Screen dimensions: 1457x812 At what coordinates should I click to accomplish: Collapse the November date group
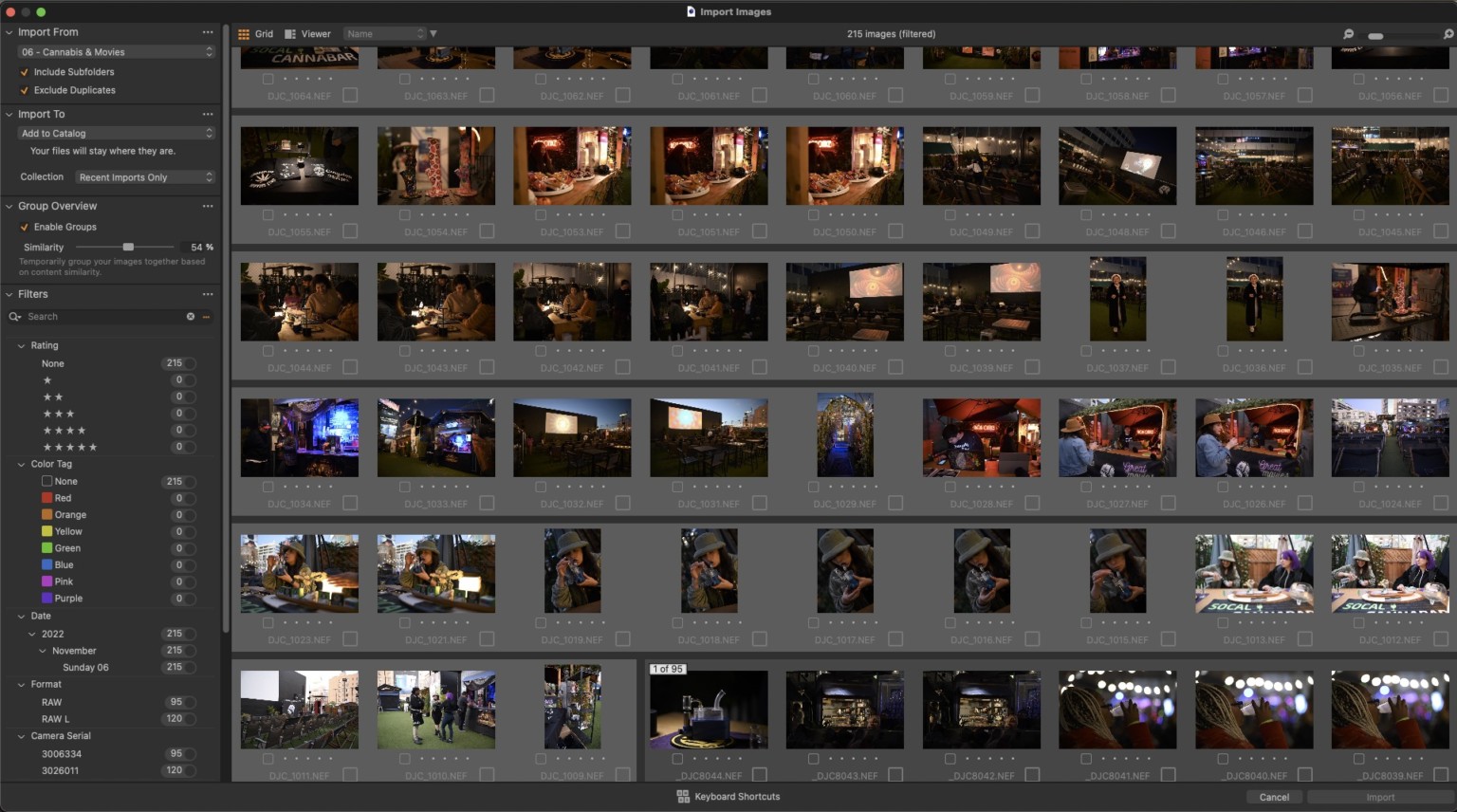point(42,650)
